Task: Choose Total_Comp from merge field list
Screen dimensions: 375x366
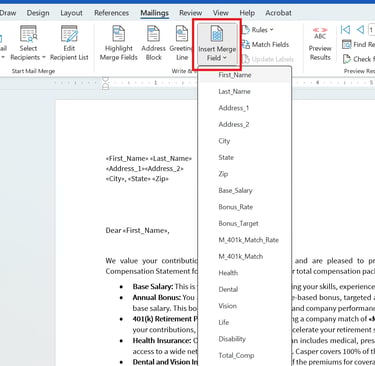Action: pyautogui.click(x=245, y=355)
